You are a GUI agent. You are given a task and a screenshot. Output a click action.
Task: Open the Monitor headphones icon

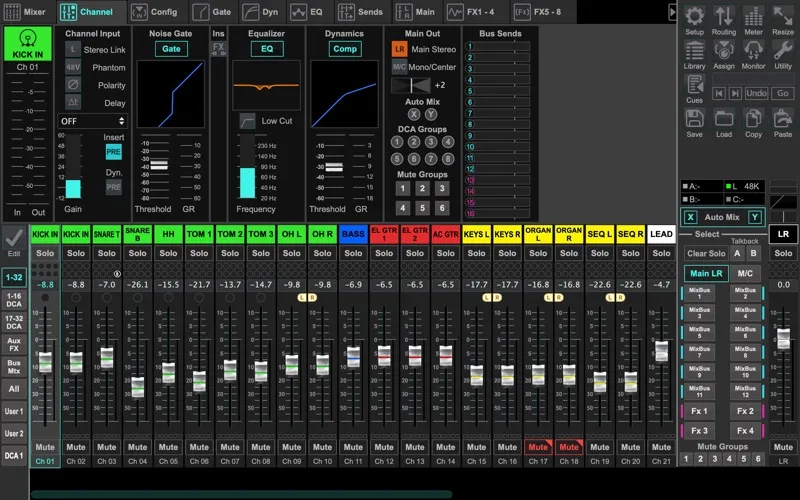click(753, 51)
